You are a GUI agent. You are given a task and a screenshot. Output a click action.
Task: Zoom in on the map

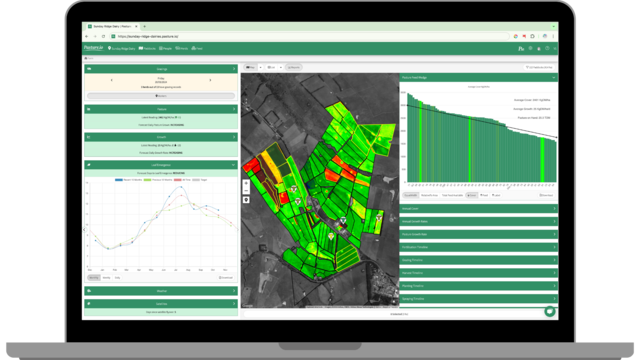point(246,183)
